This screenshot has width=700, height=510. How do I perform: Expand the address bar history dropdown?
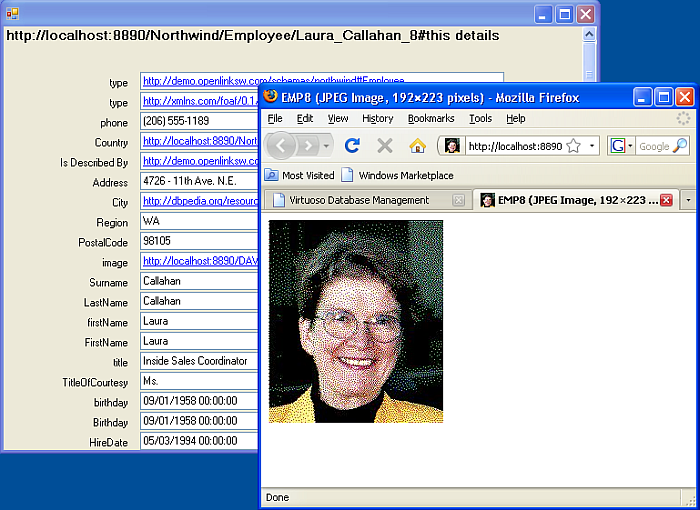591,146
